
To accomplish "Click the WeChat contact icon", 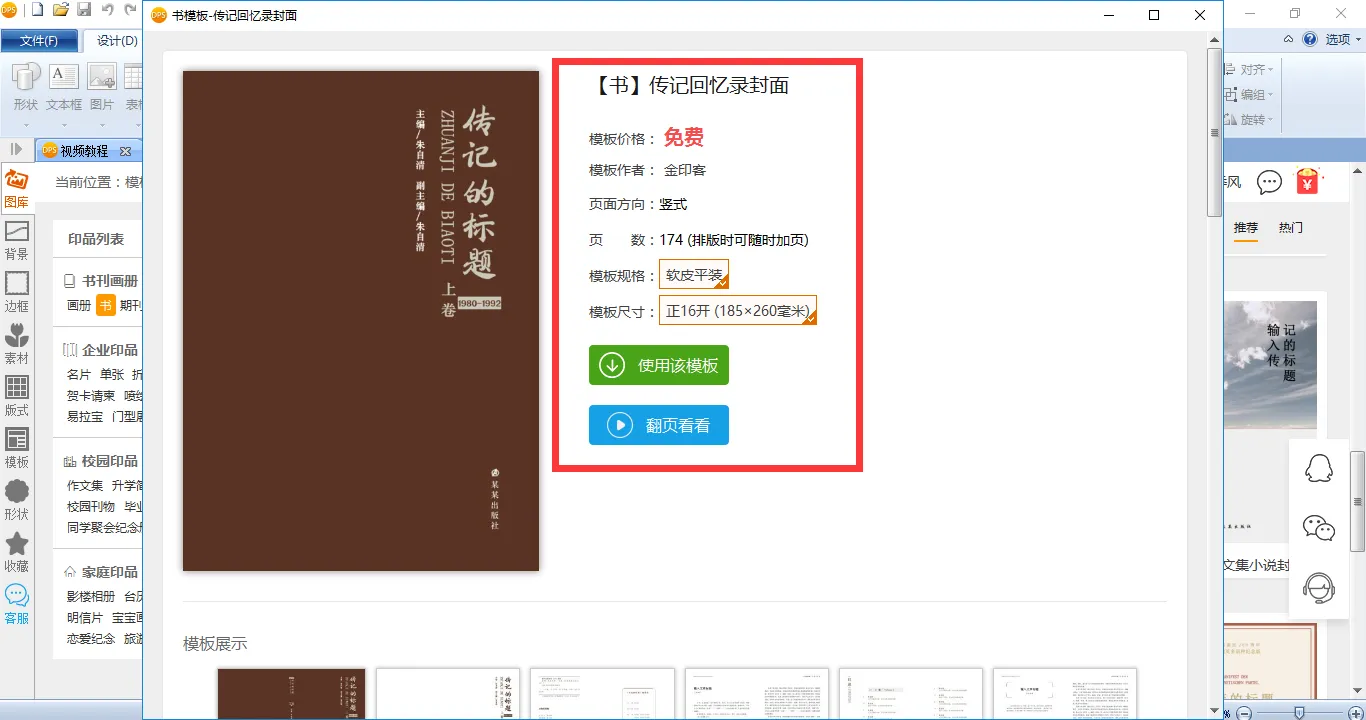I will [x=1319, y=527].
